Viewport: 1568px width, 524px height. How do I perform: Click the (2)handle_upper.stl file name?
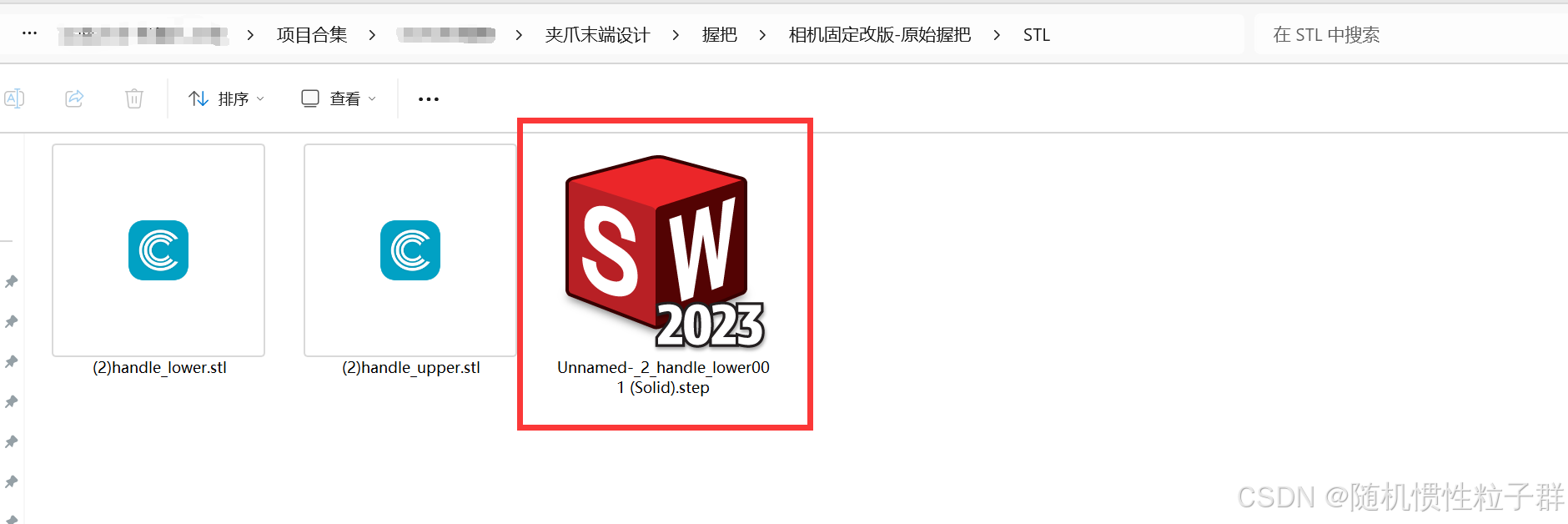pos(411,368)
